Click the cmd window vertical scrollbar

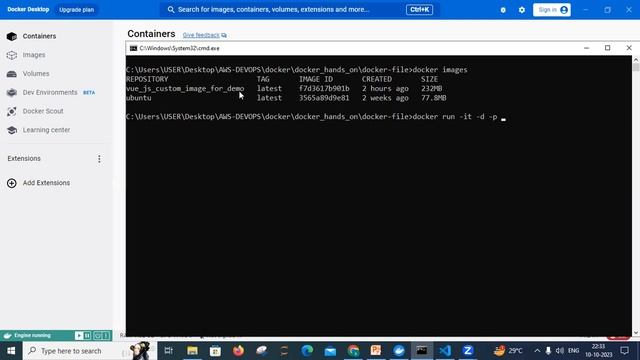pyautogui.click(x=636, y=196)
